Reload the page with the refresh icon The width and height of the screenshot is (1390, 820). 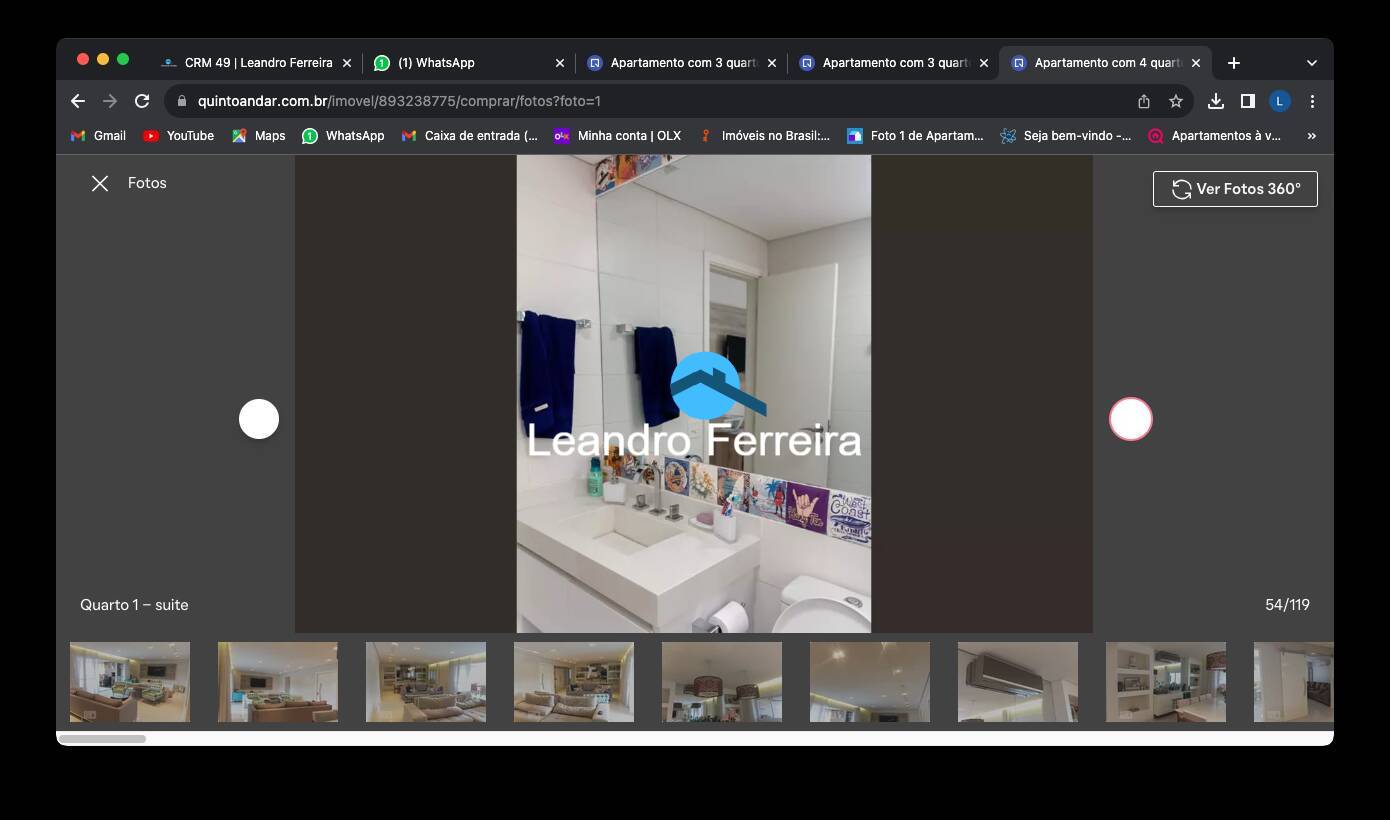point(142,101)
